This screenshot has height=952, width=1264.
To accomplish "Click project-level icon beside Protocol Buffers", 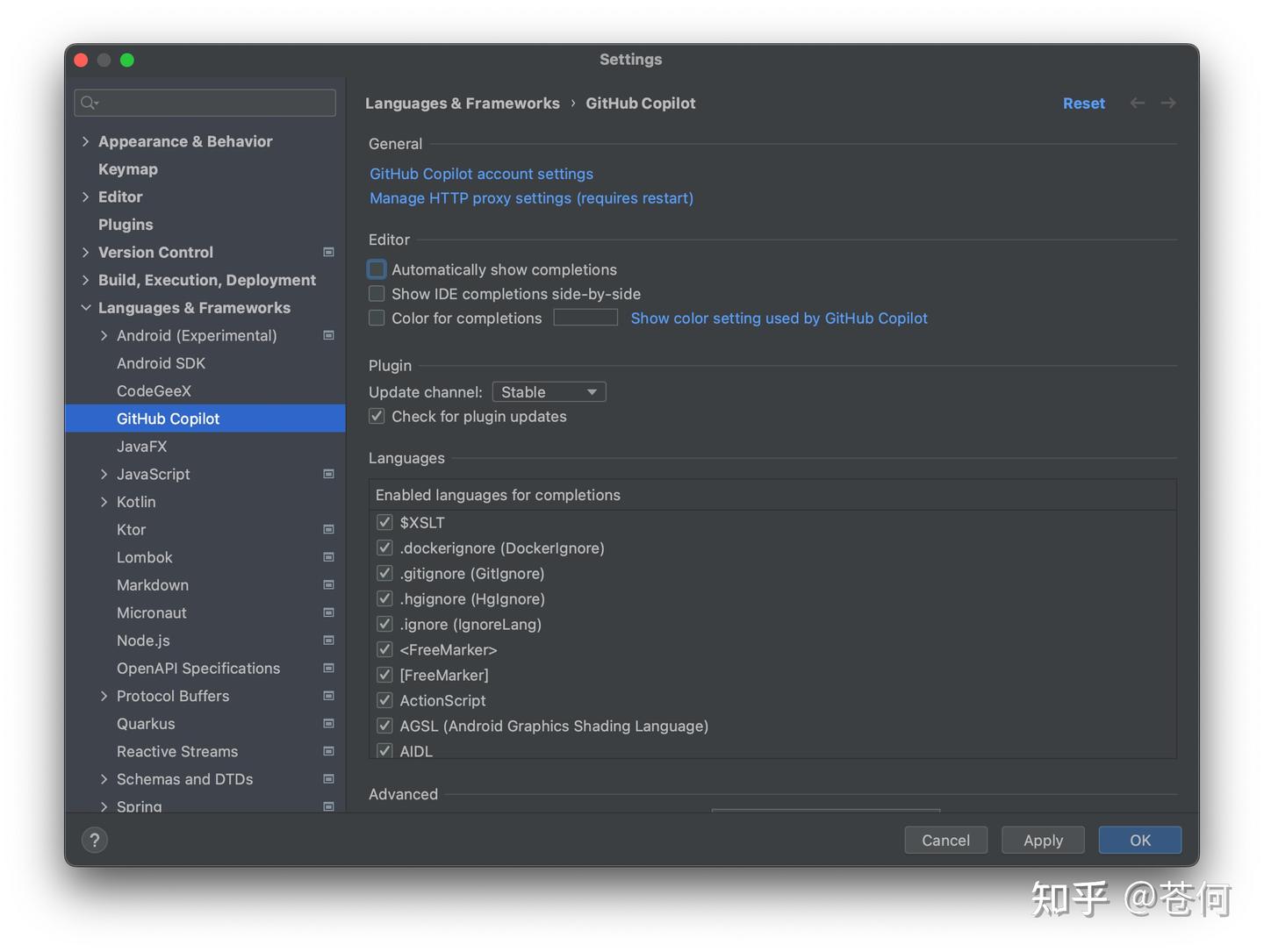I will point(328,696).
